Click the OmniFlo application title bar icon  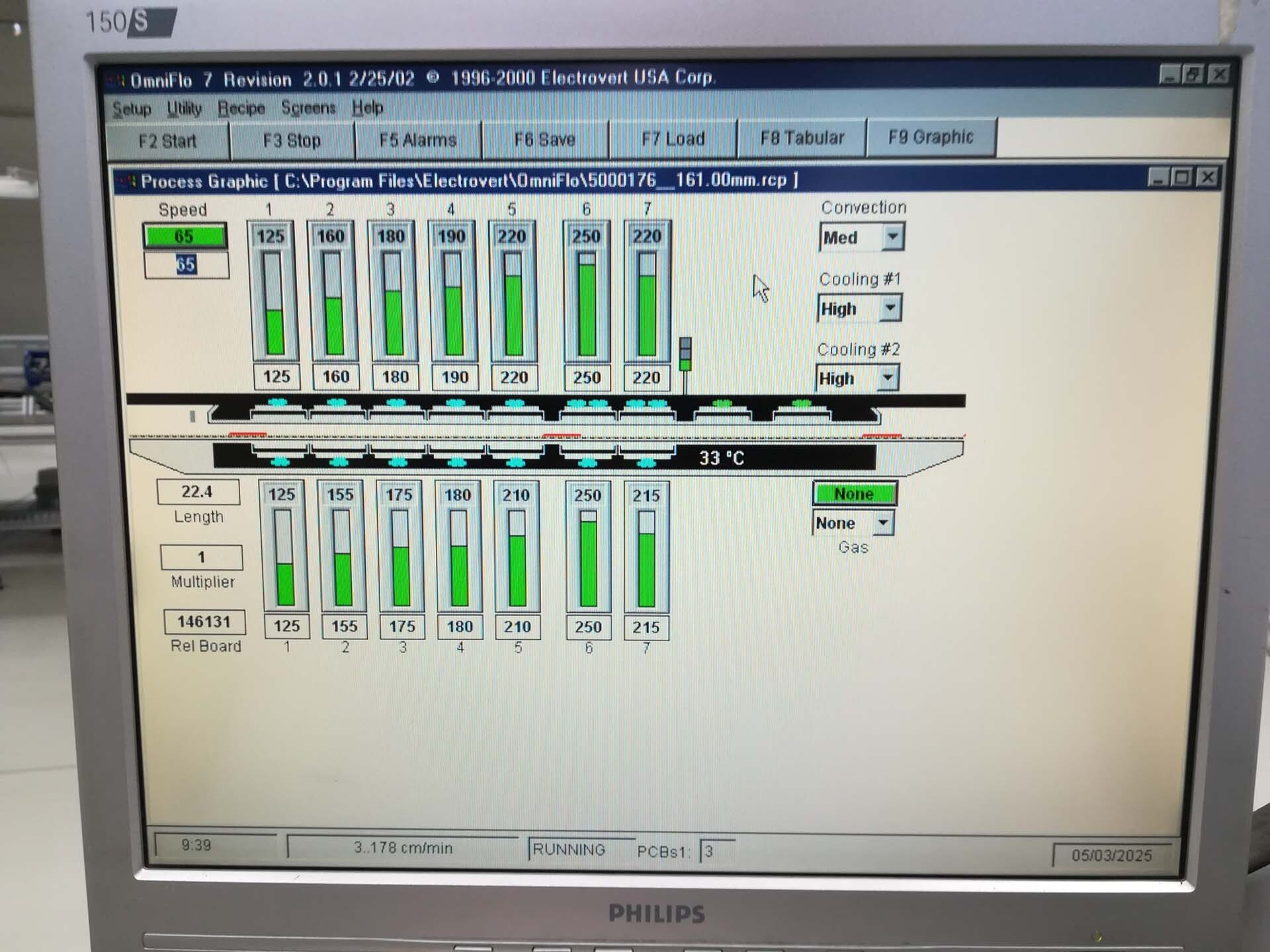tap(118, 81)
